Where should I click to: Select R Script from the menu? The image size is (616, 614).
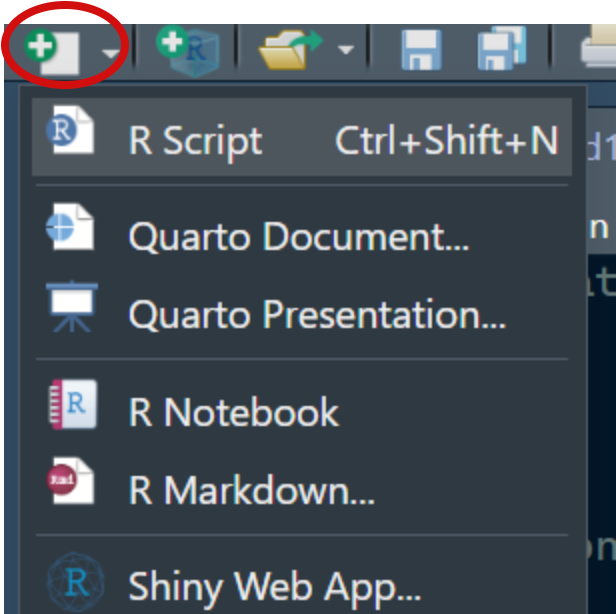pyautogui.click(x=195, y=141)
